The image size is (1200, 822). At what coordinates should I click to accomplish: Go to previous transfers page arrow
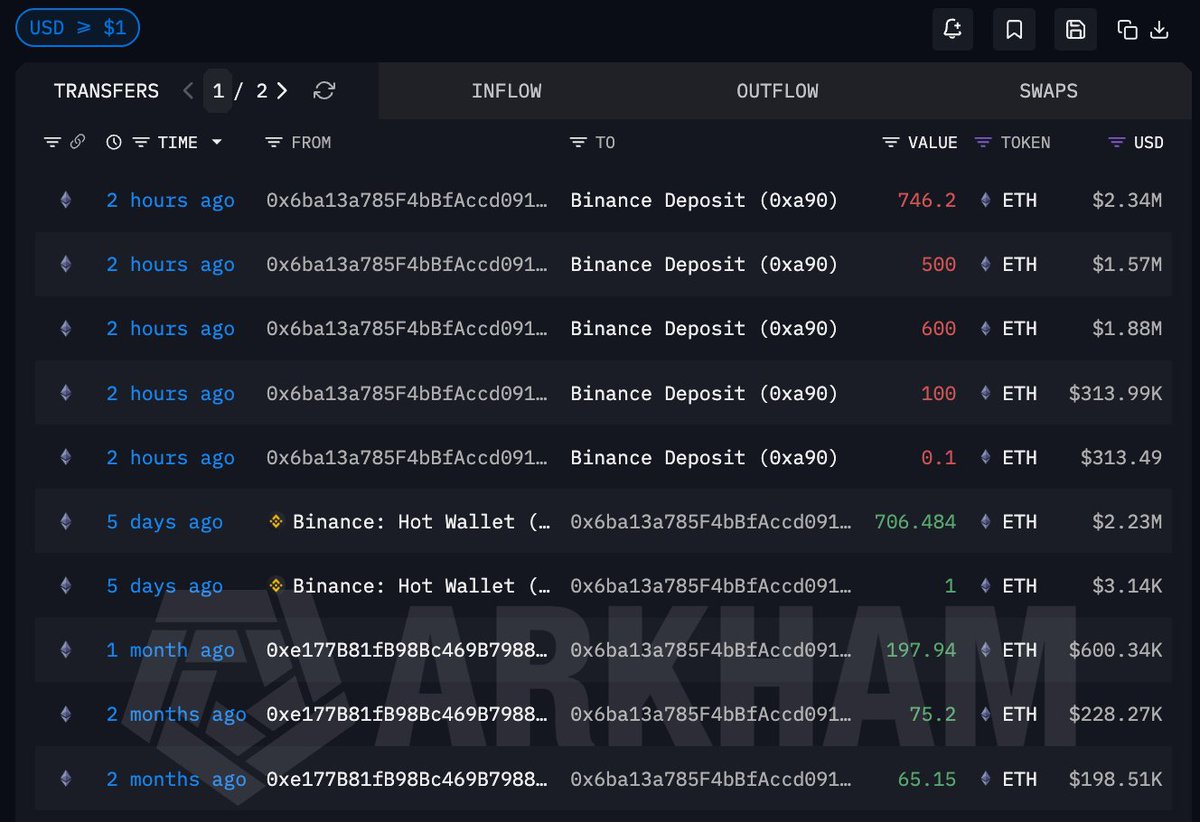click(188, 91)
